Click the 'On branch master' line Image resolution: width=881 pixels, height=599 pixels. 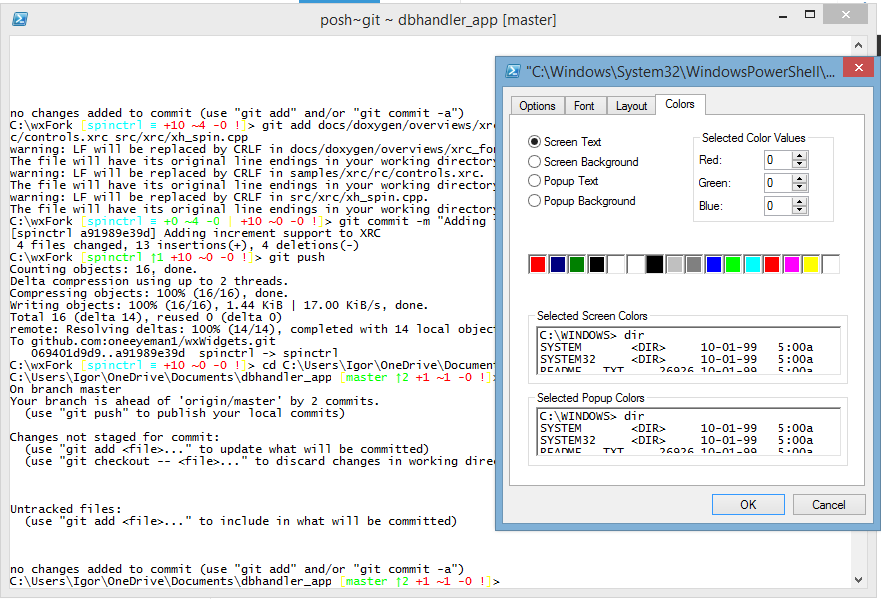(65, 389)
